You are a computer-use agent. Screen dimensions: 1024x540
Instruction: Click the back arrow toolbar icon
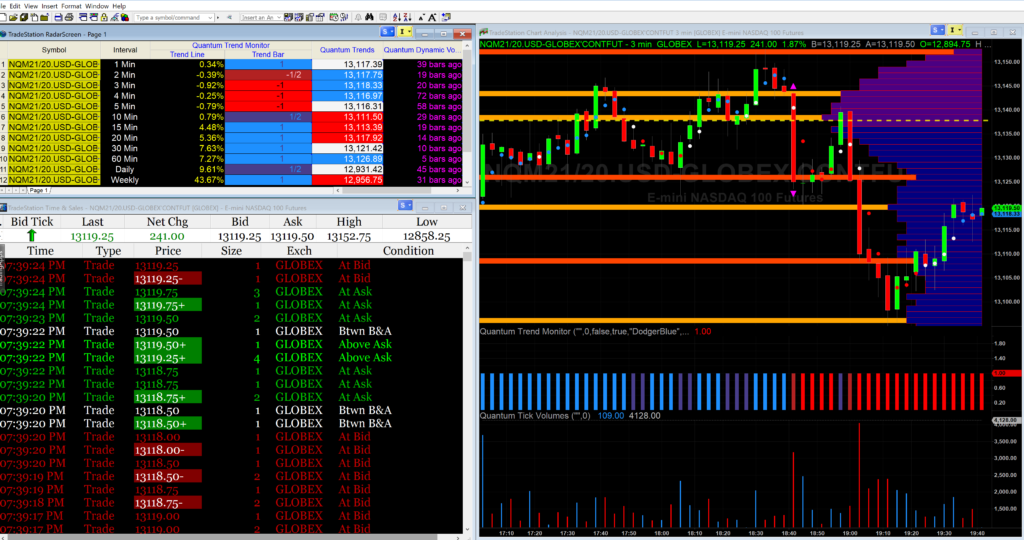pyautogui.click(x=229, y=18)
